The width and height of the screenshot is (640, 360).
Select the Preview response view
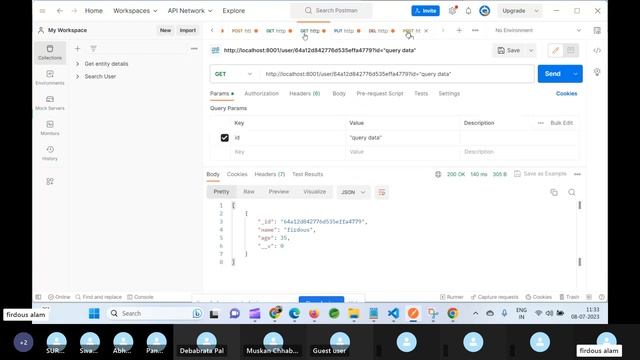[279, 192]
